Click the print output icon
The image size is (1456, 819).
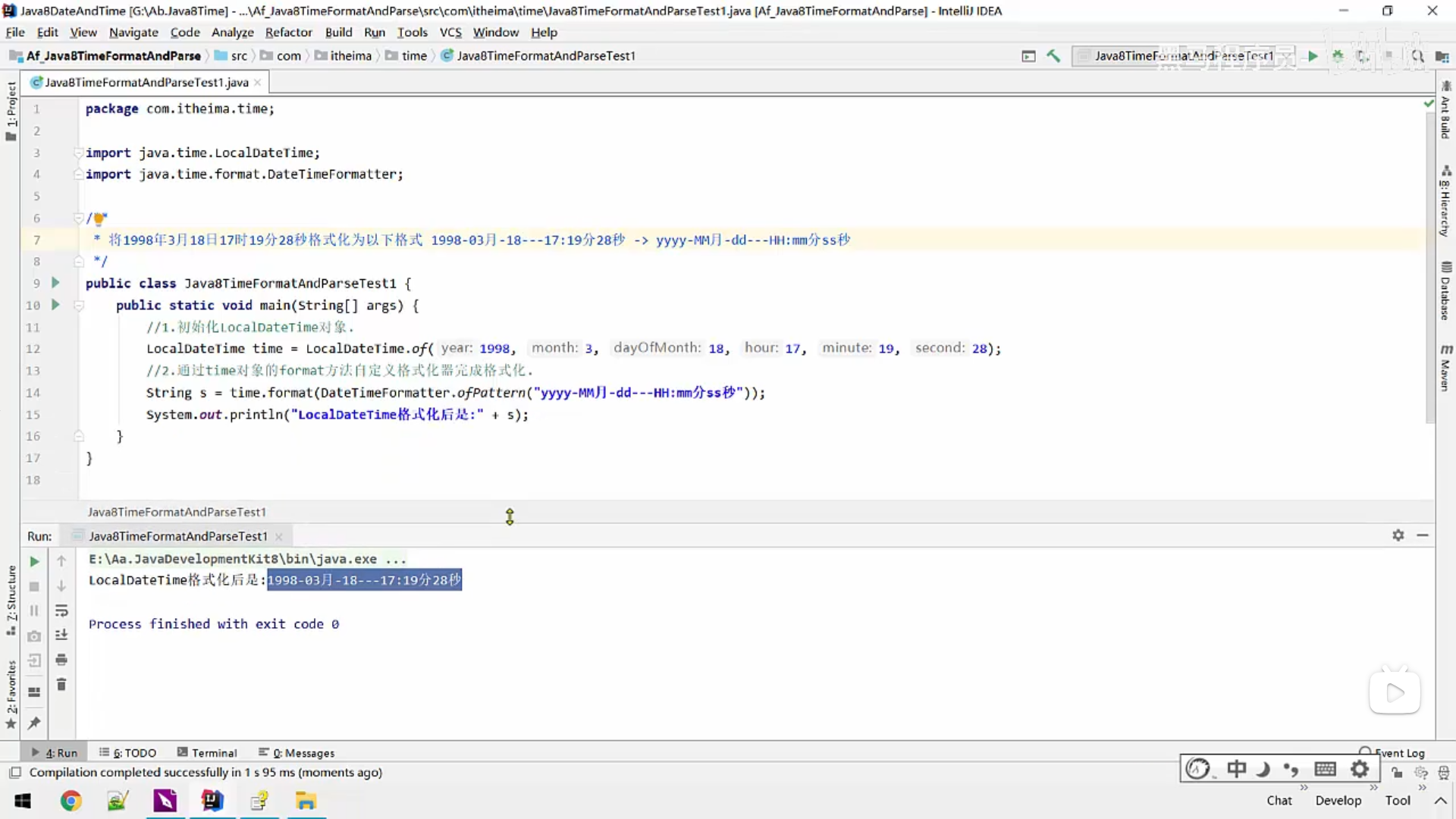tap(61, 660)
